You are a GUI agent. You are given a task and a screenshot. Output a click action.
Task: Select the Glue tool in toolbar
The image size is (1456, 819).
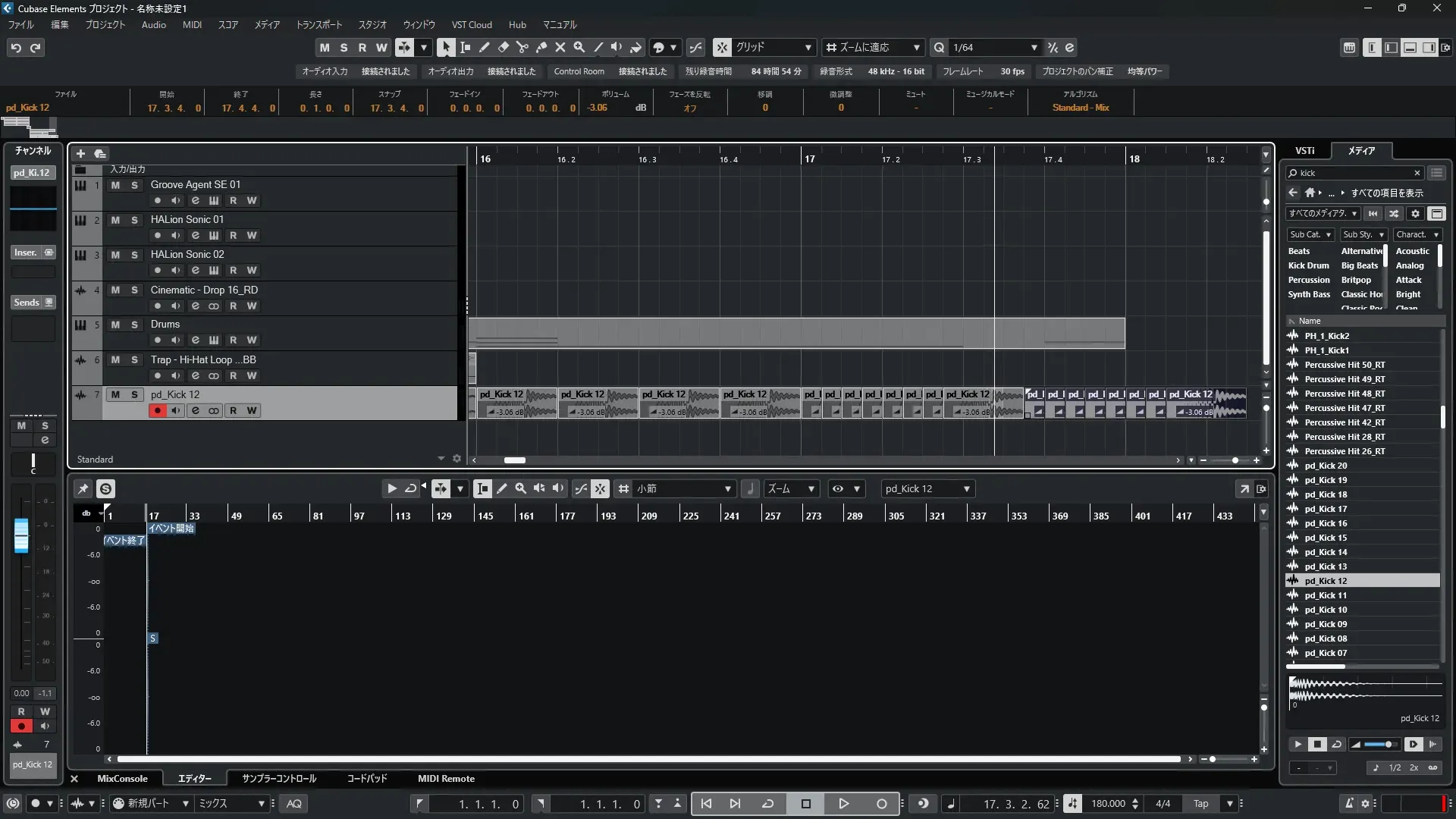[x=541, y=47]
